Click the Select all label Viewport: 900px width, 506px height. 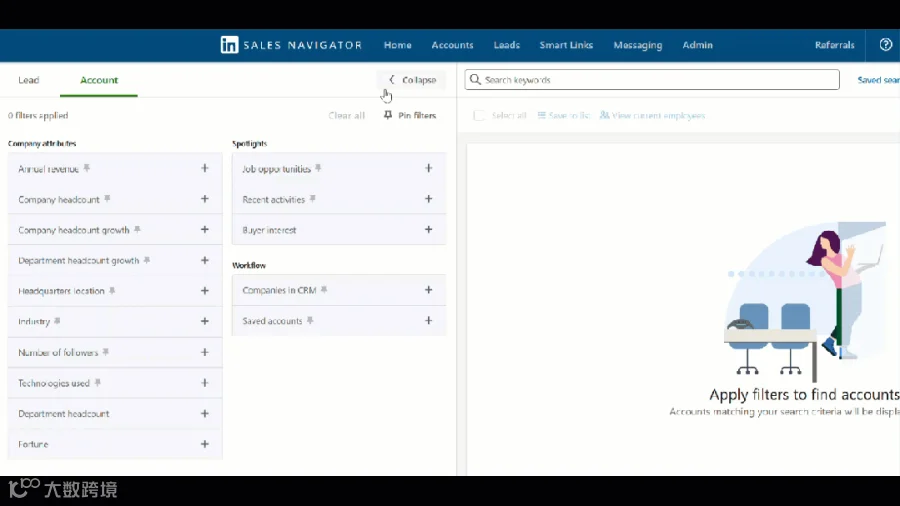(x=509, y=115)
